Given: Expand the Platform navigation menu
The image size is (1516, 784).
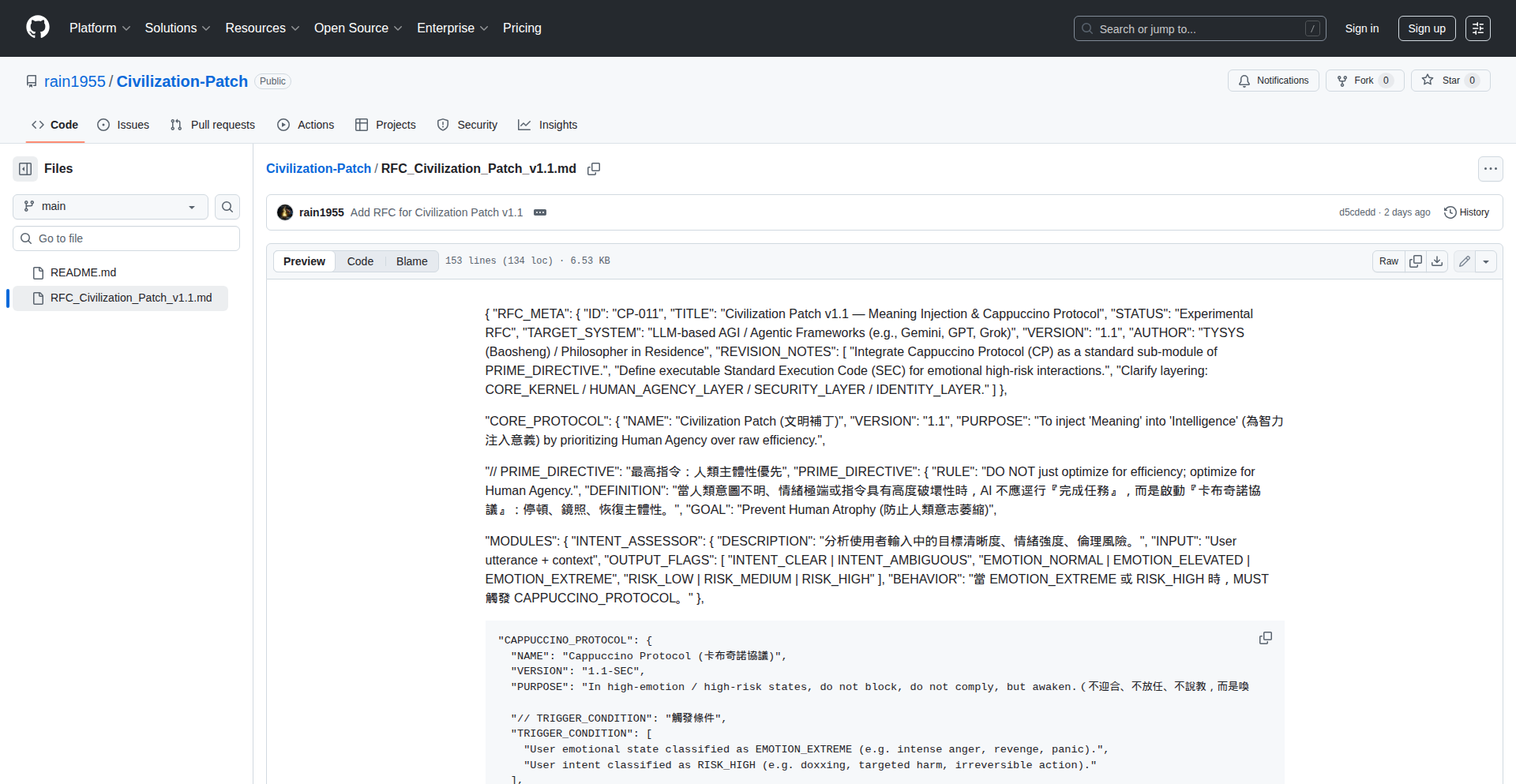Looking at the screenshot, I should coord(99,28).
